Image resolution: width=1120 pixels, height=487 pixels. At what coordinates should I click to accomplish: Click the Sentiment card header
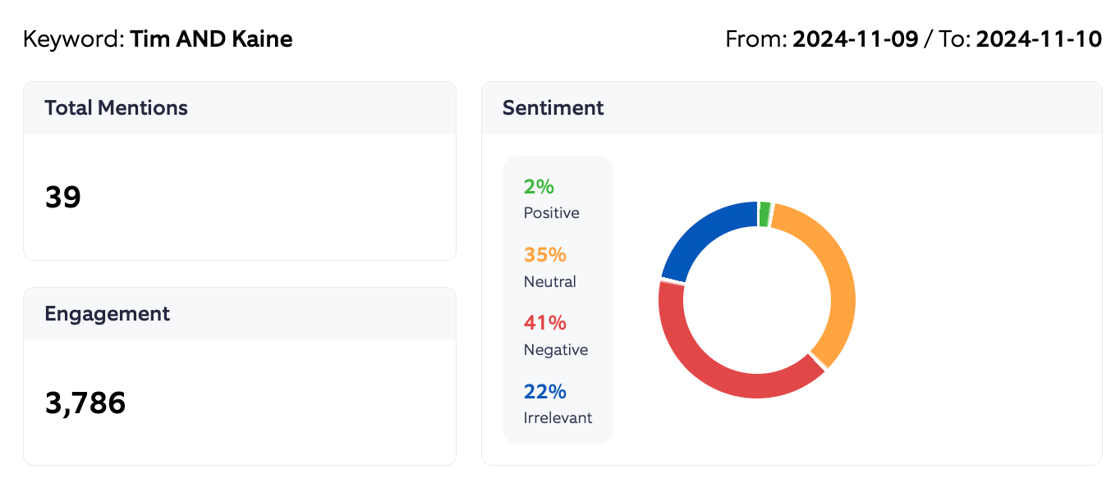[553, 108]
